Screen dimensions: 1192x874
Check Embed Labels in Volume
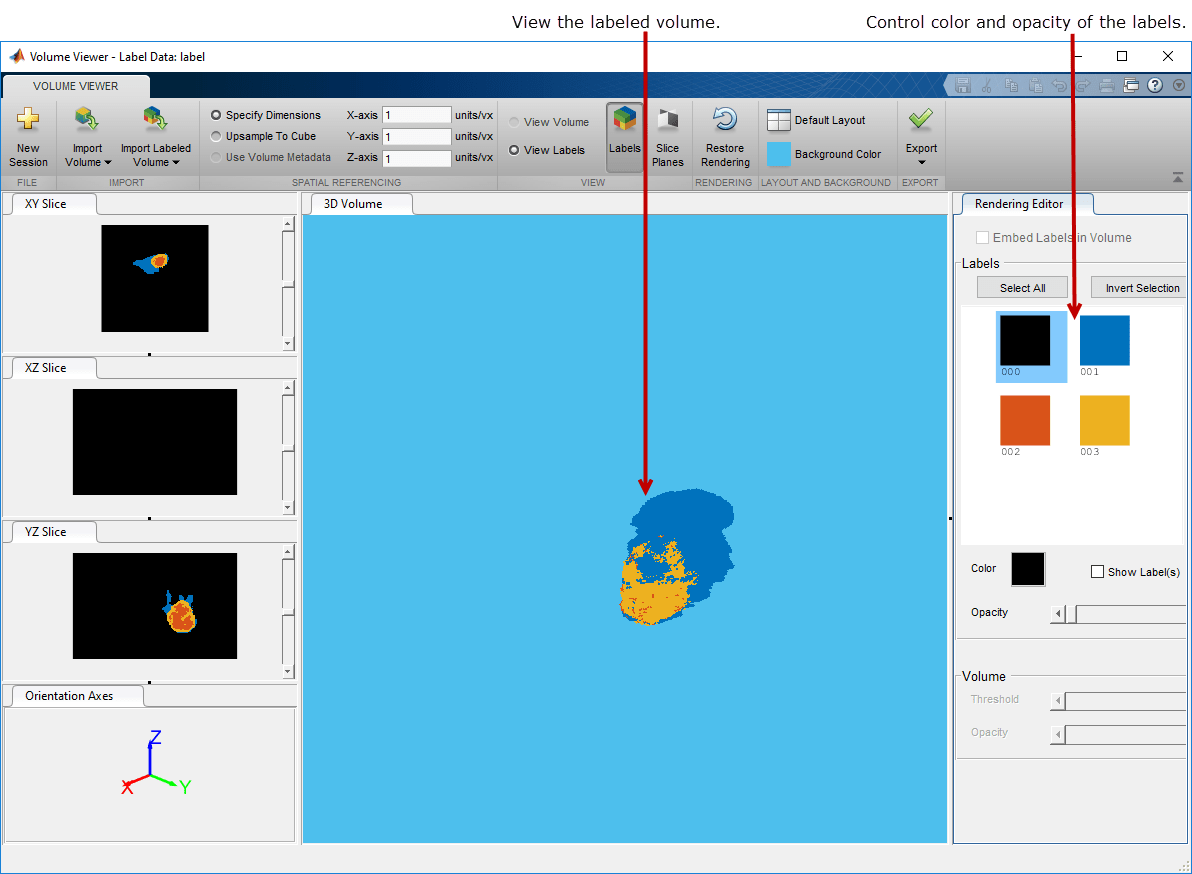click(982, 237)
